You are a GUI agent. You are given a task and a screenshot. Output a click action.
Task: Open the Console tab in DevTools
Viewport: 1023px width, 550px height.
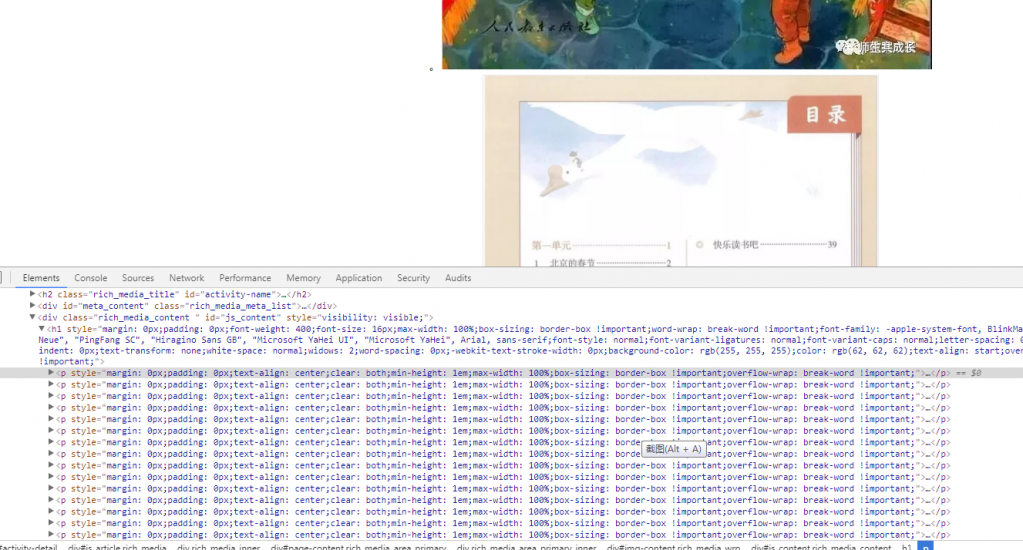(91, 278)
